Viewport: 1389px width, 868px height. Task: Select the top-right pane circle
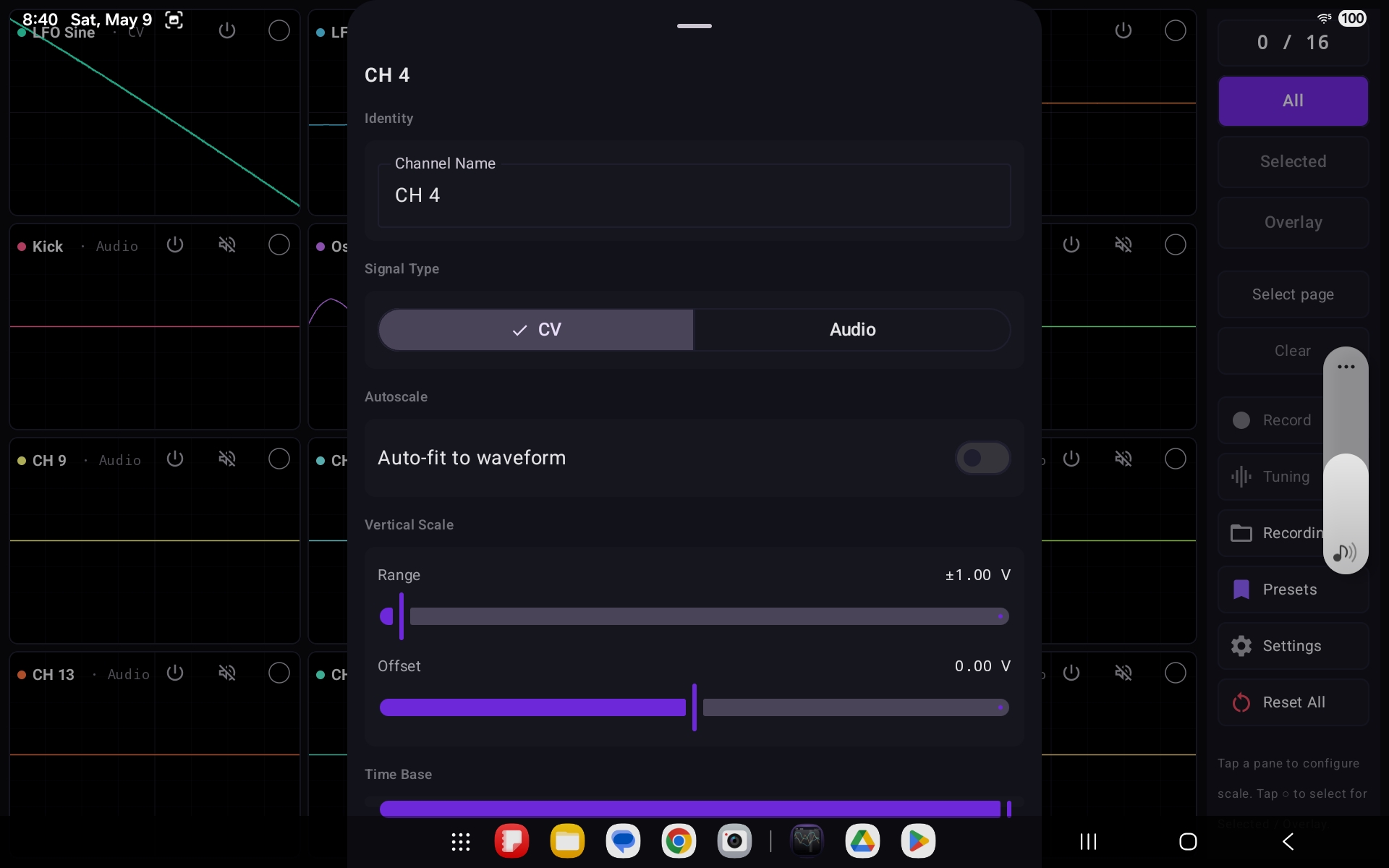click(x=1176, y=30)
